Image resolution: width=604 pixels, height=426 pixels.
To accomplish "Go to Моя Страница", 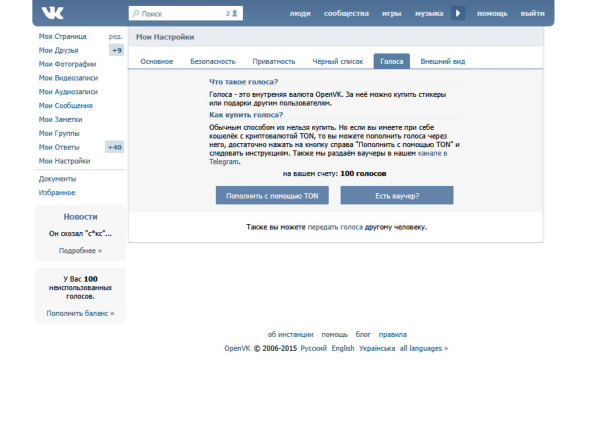I will tap(62, 36).
